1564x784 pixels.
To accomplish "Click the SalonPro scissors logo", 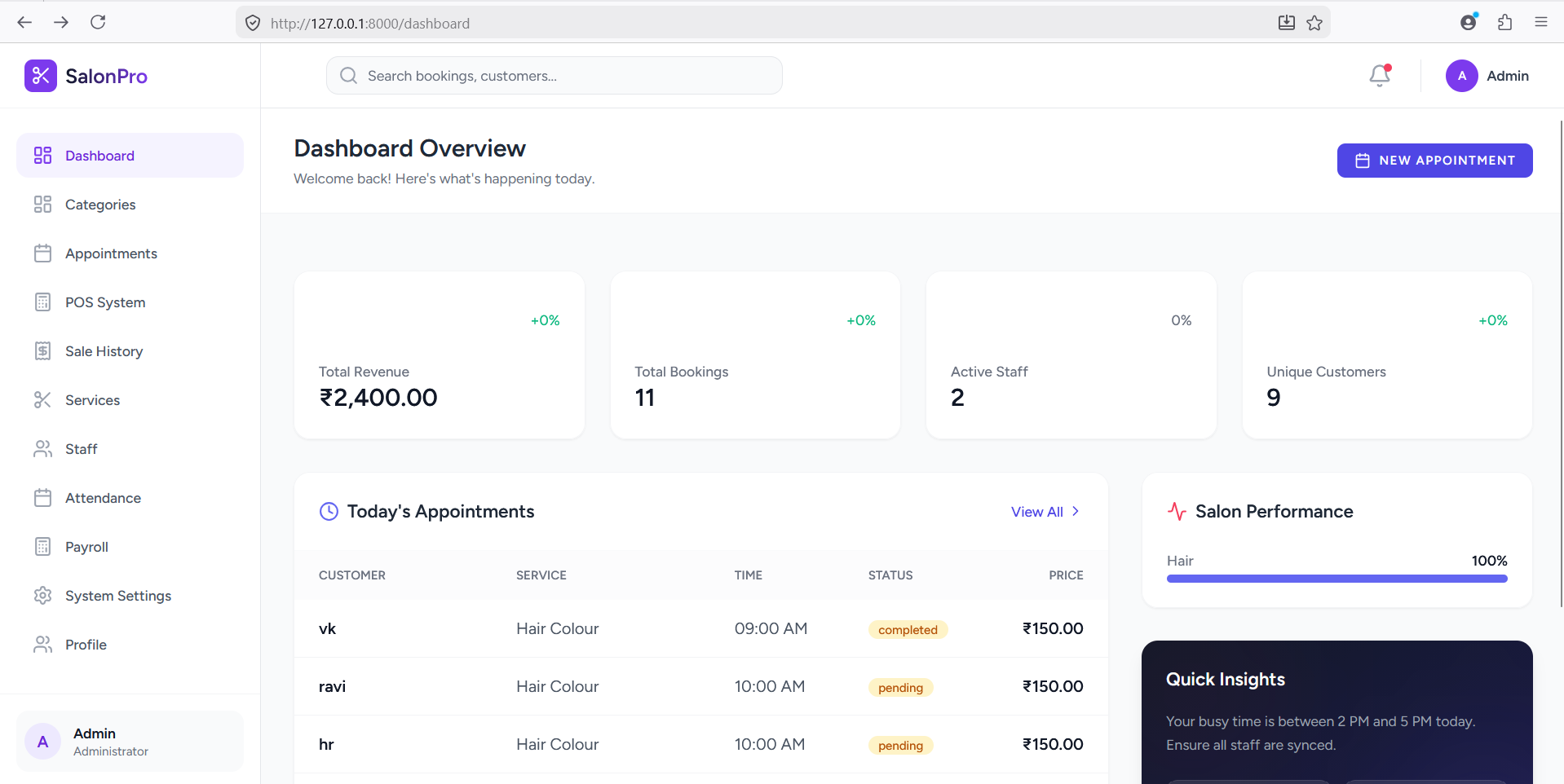I will (41, 76).
